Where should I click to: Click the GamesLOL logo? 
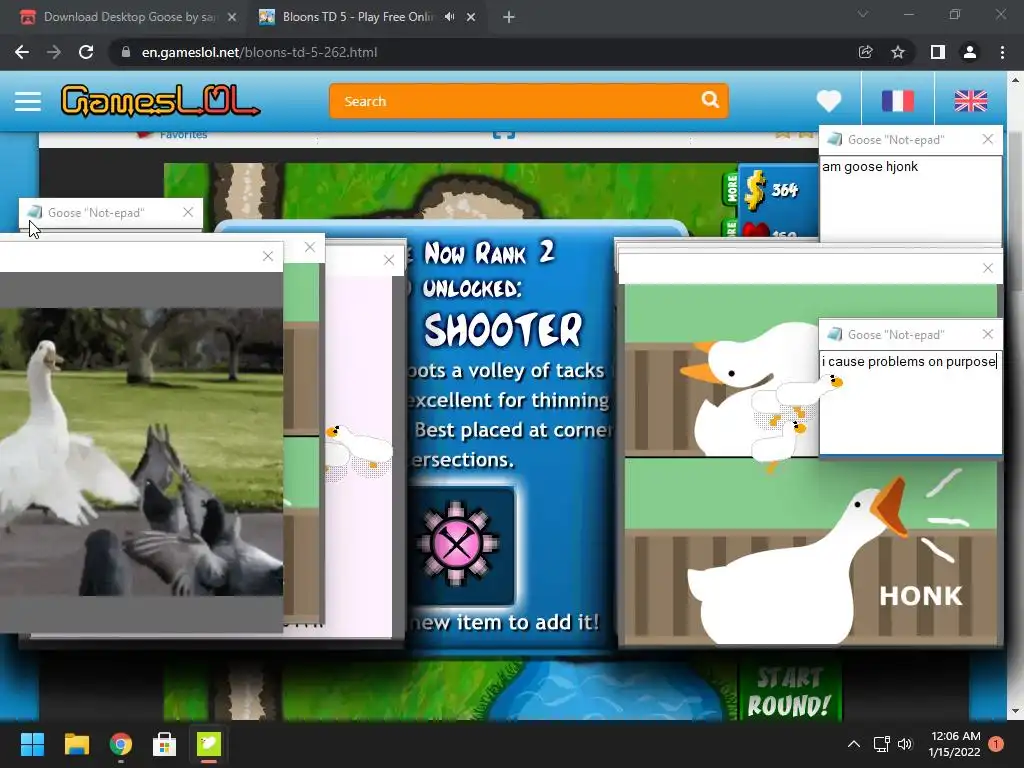[161, 101]
